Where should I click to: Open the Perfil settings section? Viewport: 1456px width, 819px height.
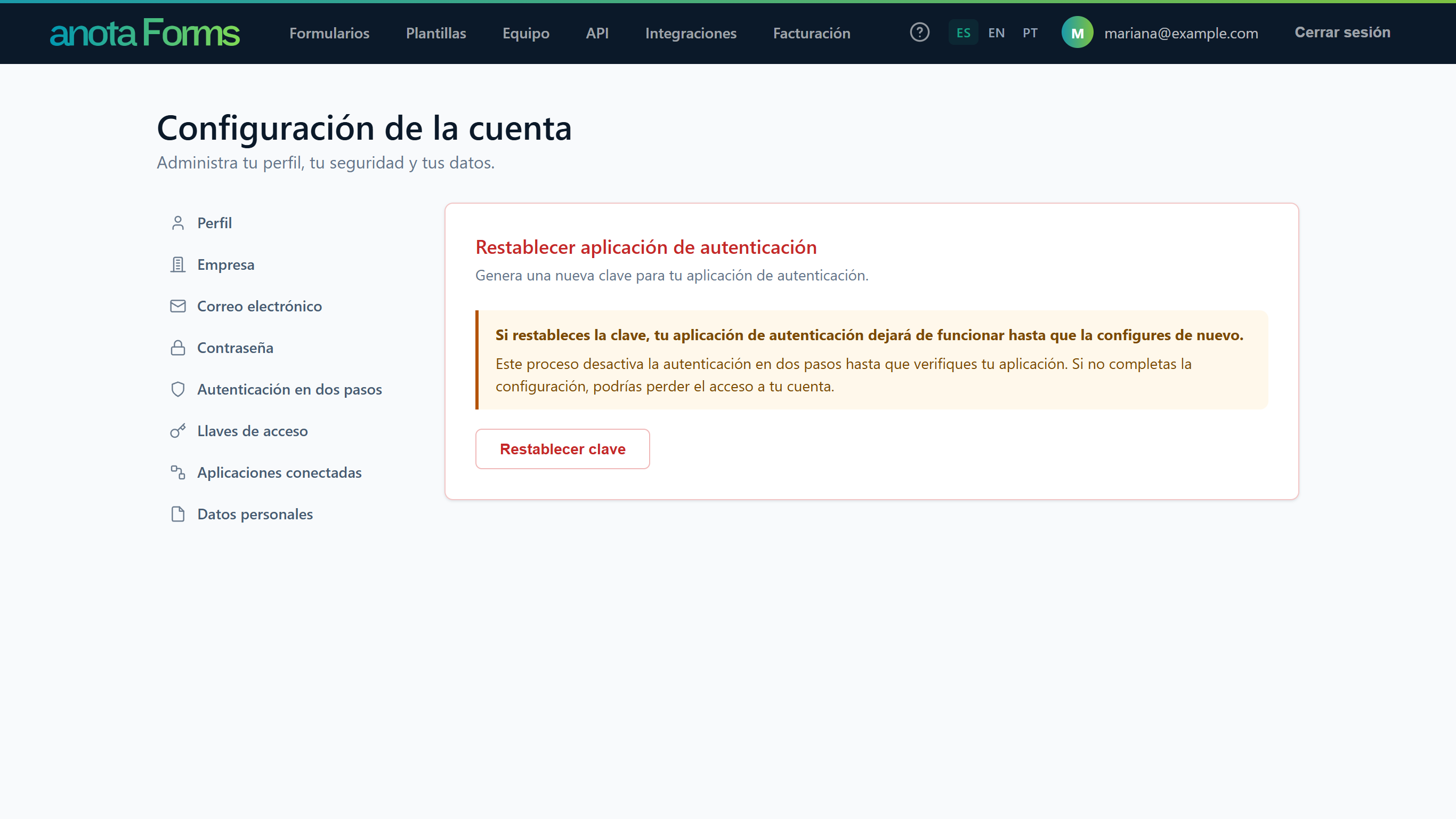(282, 223)
